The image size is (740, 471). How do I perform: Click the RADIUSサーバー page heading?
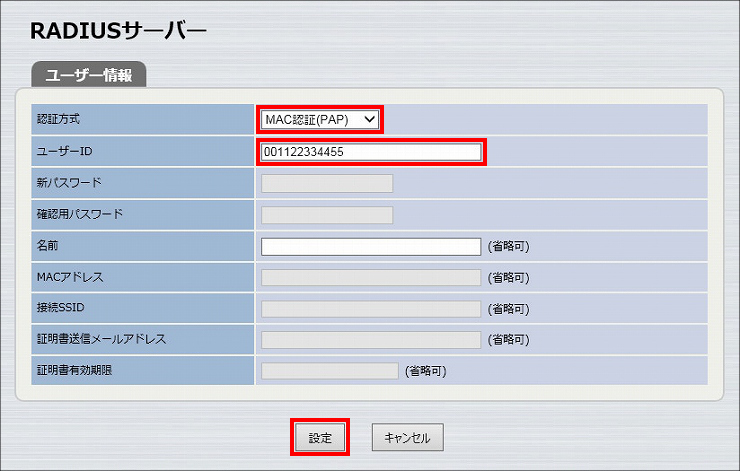click(x=118, y=31)
